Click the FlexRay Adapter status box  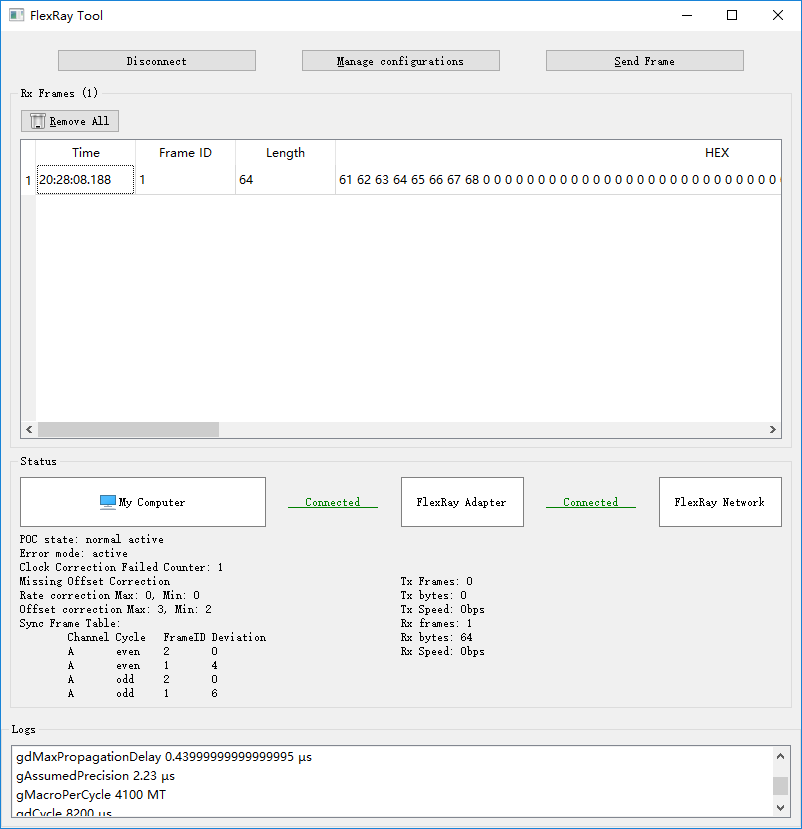(x=463, y=502)
